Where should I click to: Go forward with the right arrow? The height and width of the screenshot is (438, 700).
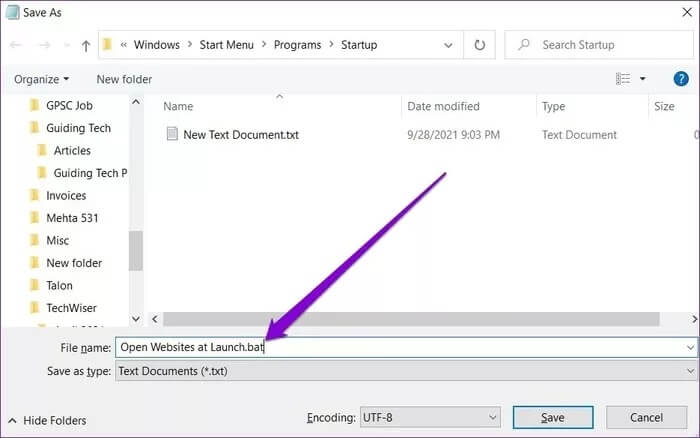[x=44, y=45]
